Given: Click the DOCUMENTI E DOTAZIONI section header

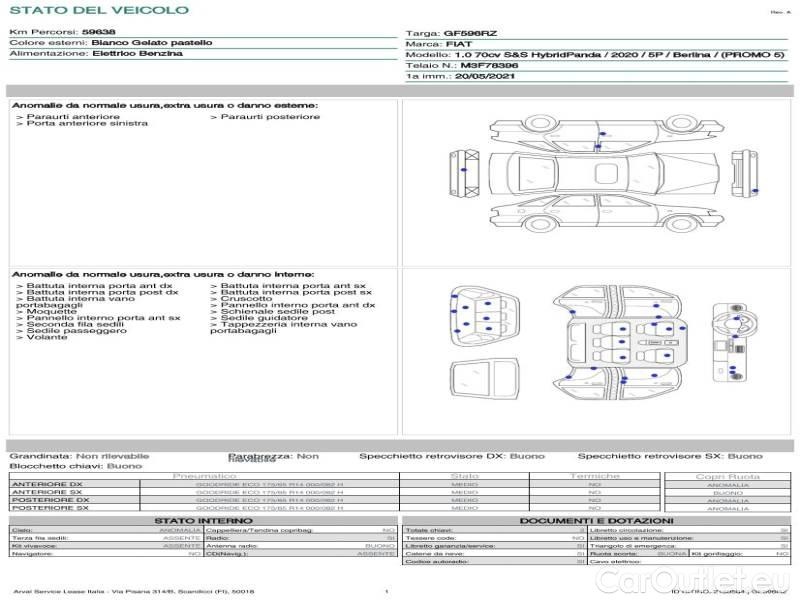Looking at the screenshot, I should [x=596, y=521].
